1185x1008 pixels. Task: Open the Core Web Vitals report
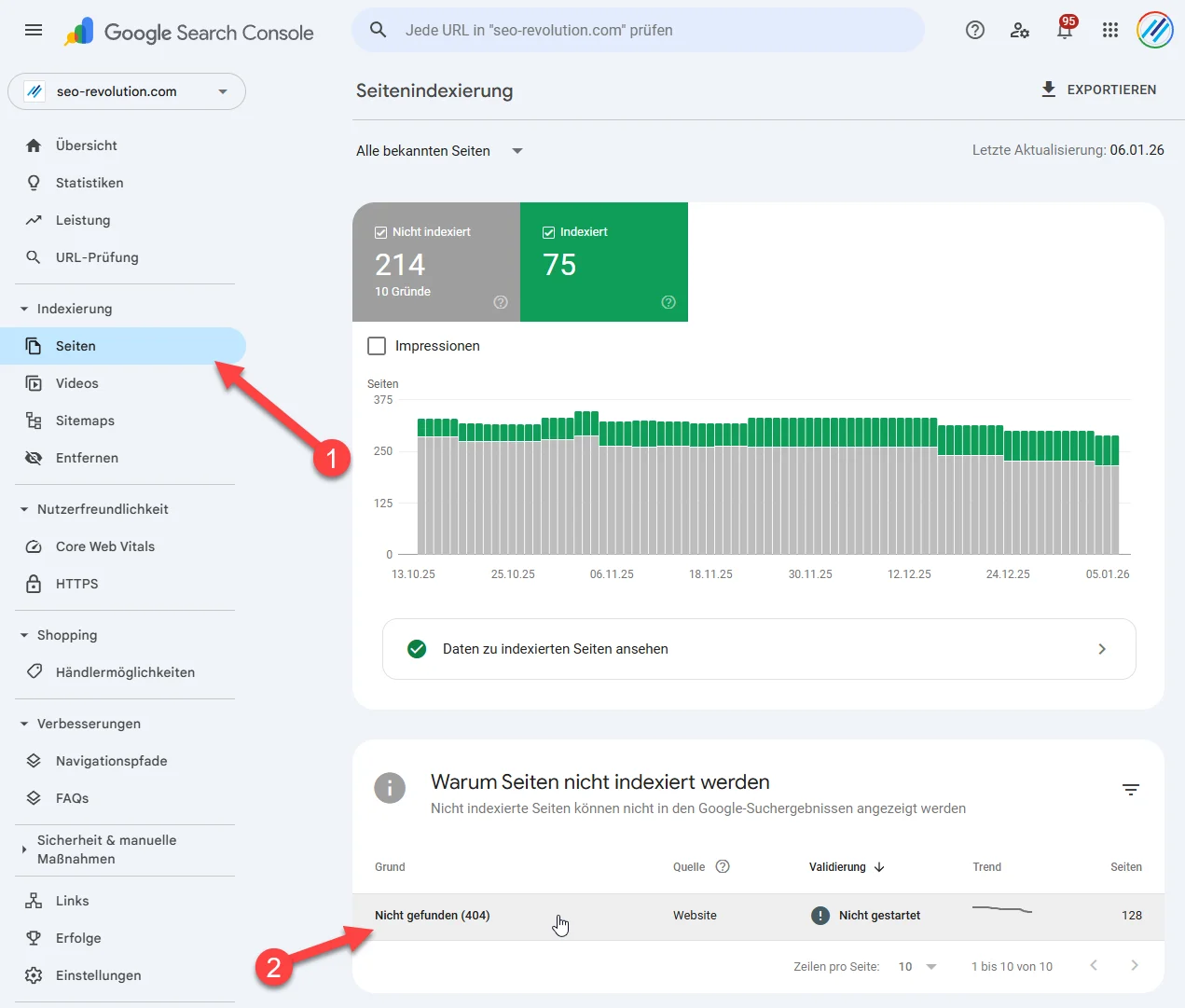click(103, 546)
